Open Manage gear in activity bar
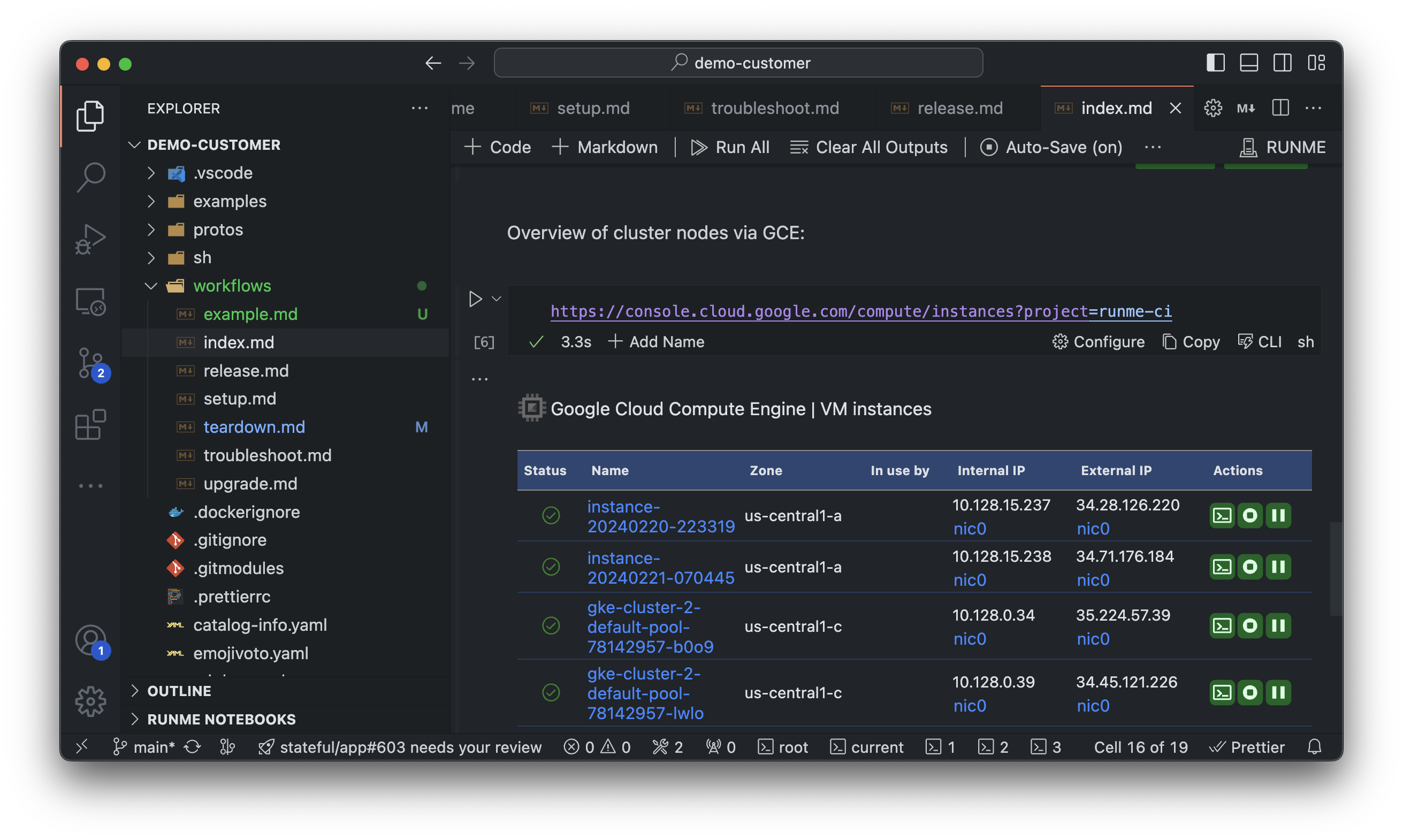Image resolution: width=1403 pixels, height=840 pixels. pos(90,701)
